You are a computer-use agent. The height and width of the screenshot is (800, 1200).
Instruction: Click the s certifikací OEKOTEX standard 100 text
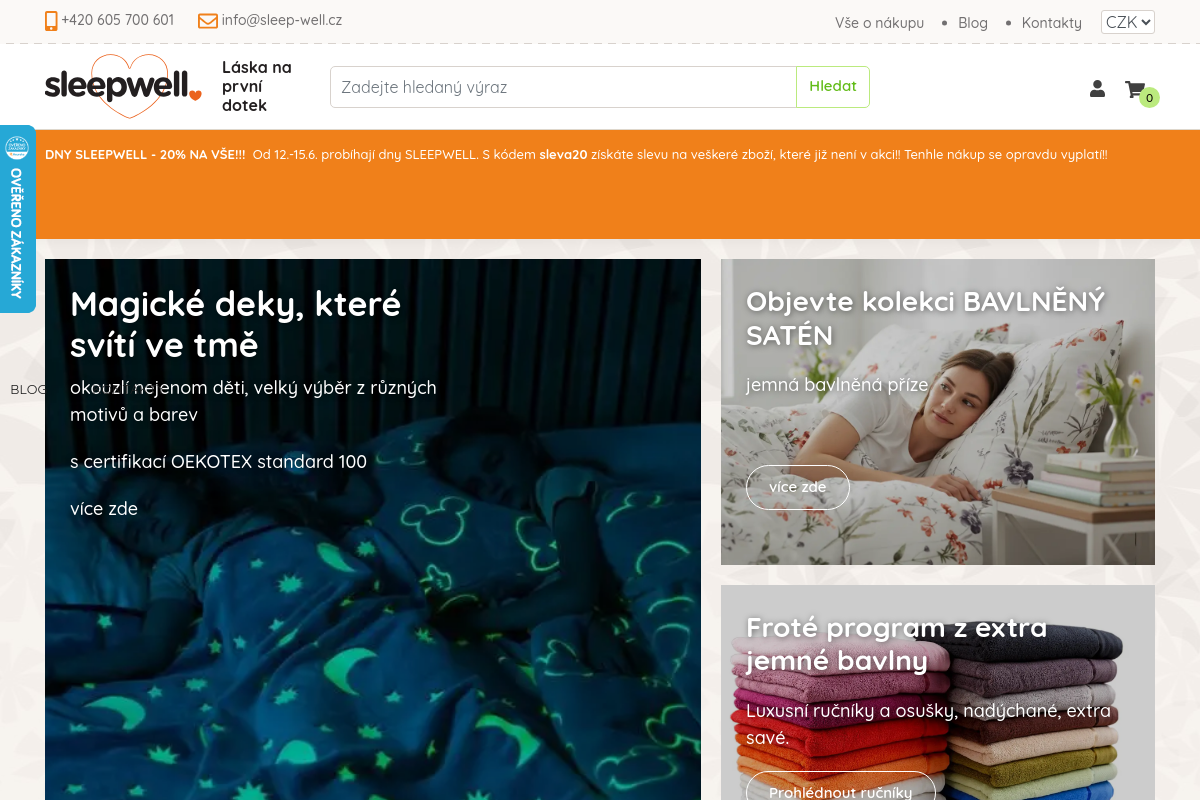click(x=218, y=461)
